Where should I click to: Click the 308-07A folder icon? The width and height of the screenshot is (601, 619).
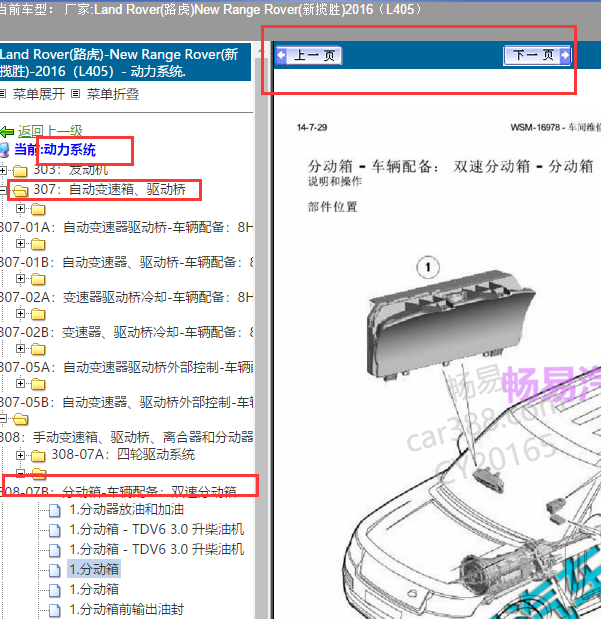[x=38, y=456]
